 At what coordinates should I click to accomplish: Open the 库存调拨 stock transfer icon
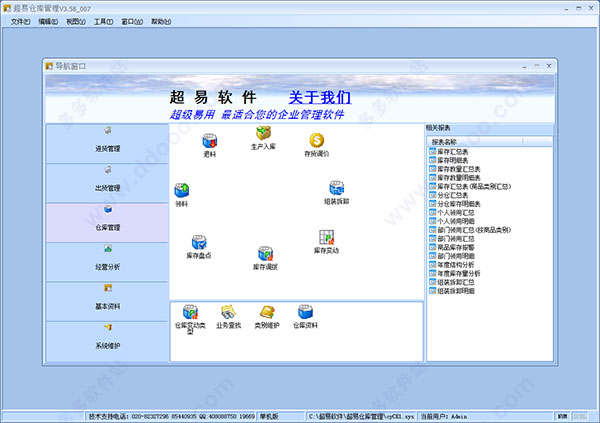pyautogui.click(x=265, y=258)
